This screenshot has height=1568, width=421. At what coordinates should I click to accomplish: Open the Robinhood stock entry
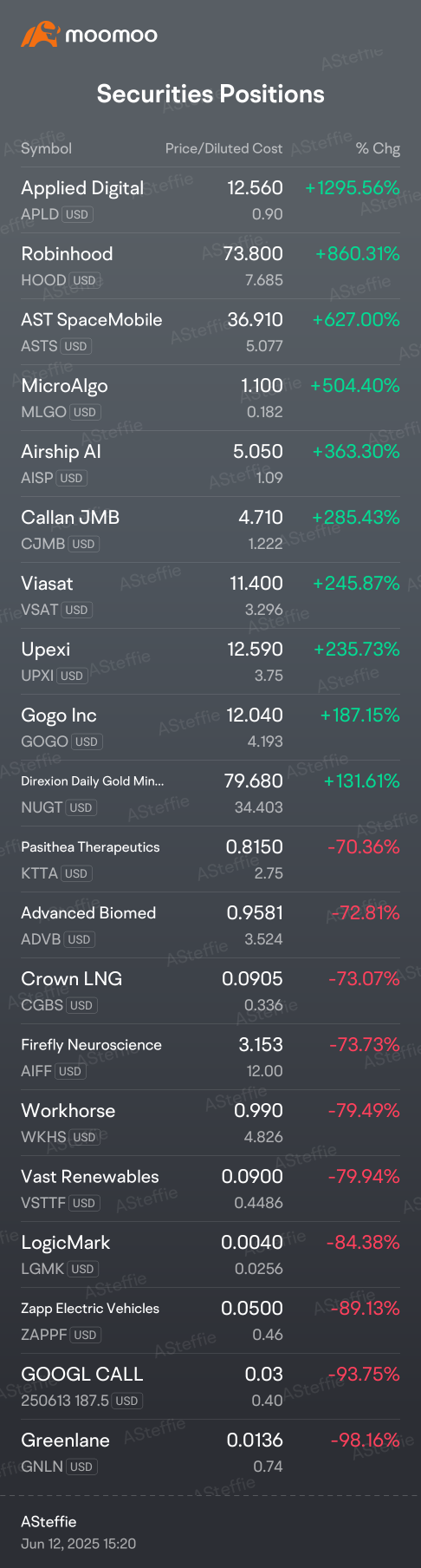210,266
